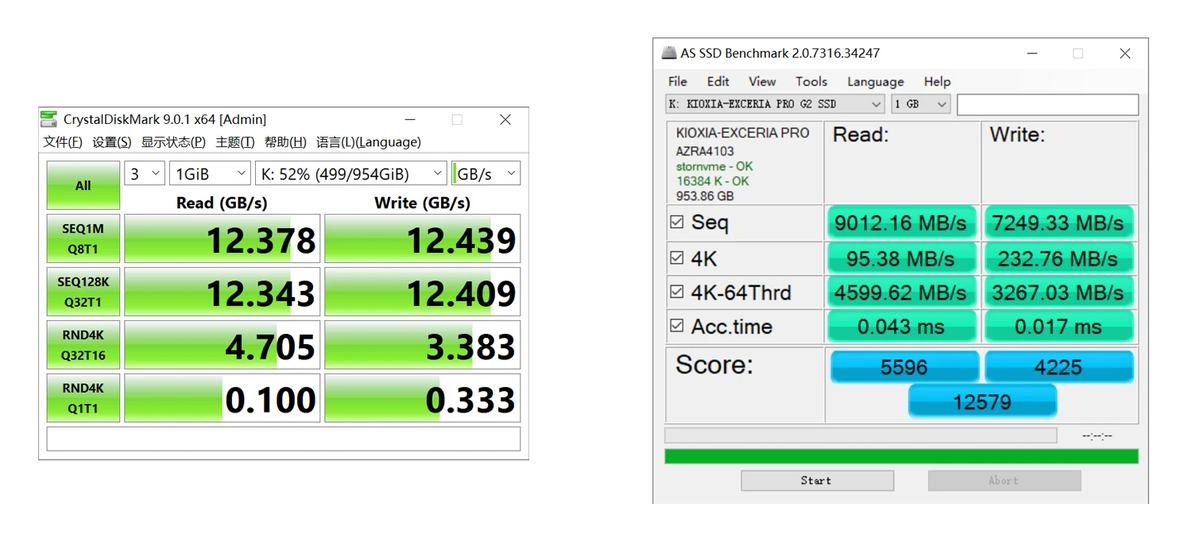Open the GB/s unit dropdown

click(486, 173)
